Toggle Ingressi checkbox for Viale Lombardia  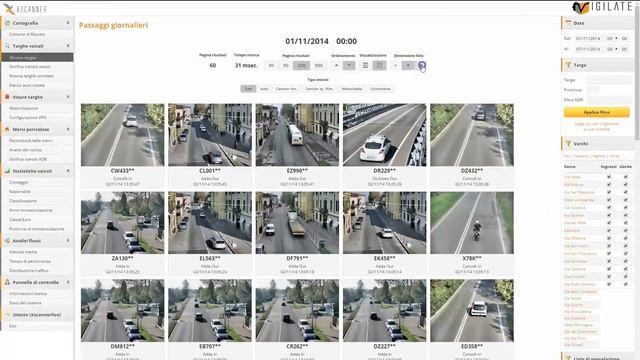click(609, 200)
